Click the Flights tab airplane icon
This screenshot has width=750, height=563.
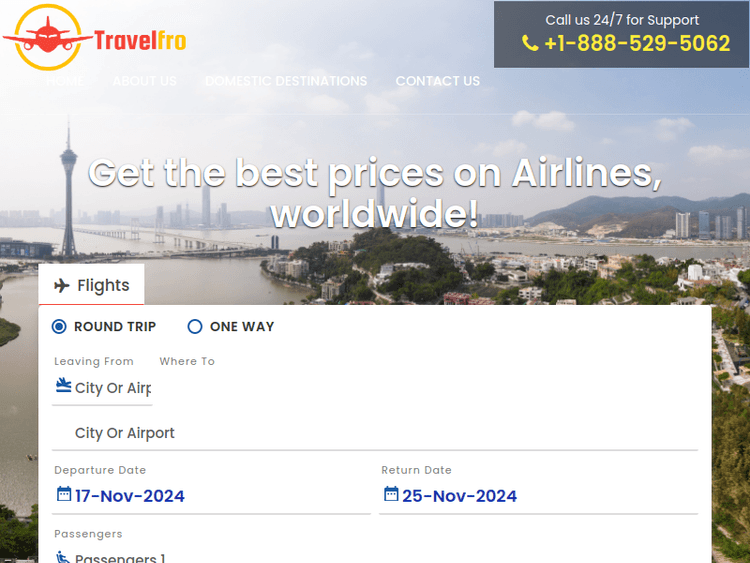tap(62, 286)
